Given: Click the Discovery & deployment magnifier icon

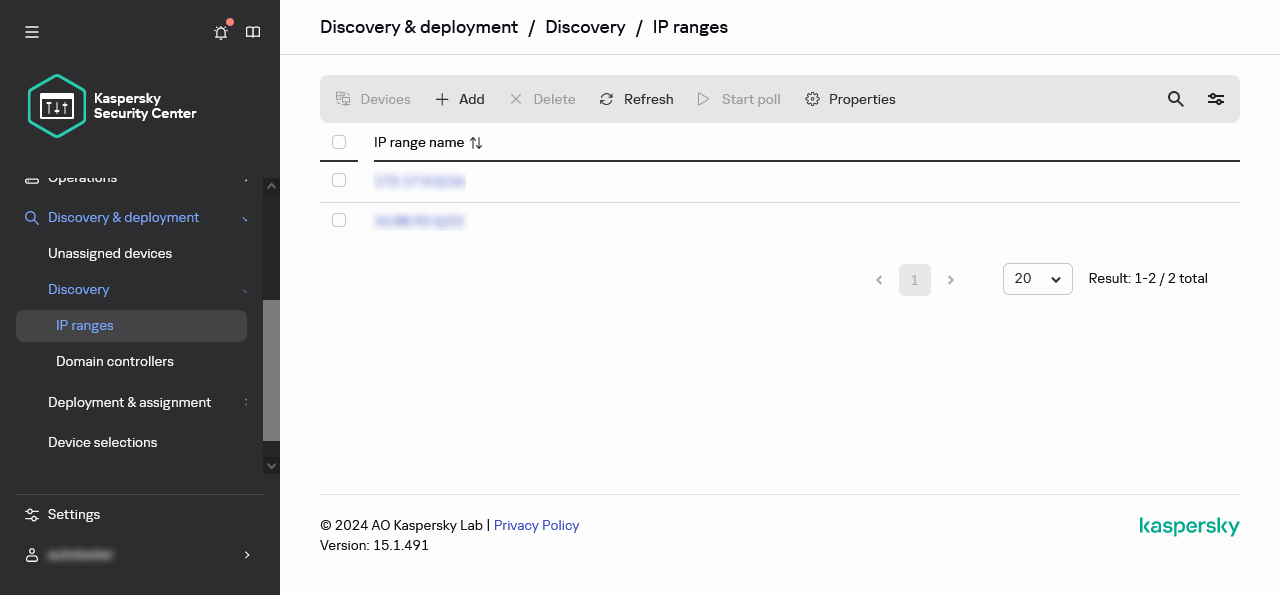Looking at the screenshot, I should coord(32,217).
